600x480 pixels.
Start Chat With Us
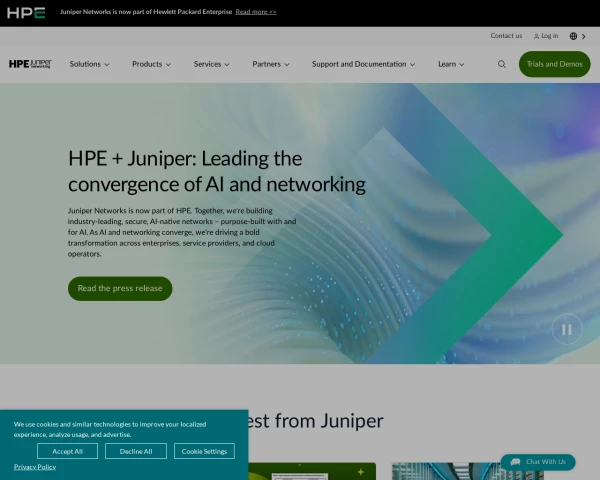click(x=538, y=462)
